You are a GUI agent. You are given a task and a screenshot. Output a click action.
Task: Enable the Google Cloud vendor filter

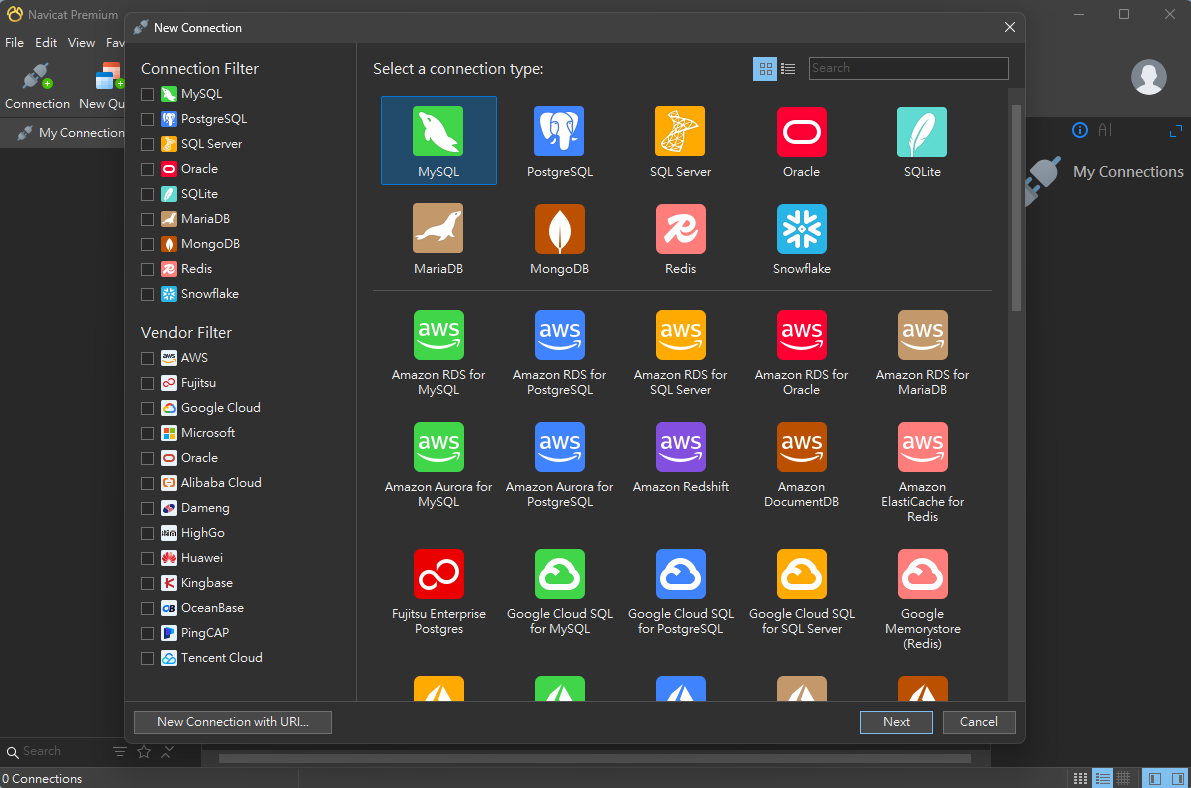[148, 408]
